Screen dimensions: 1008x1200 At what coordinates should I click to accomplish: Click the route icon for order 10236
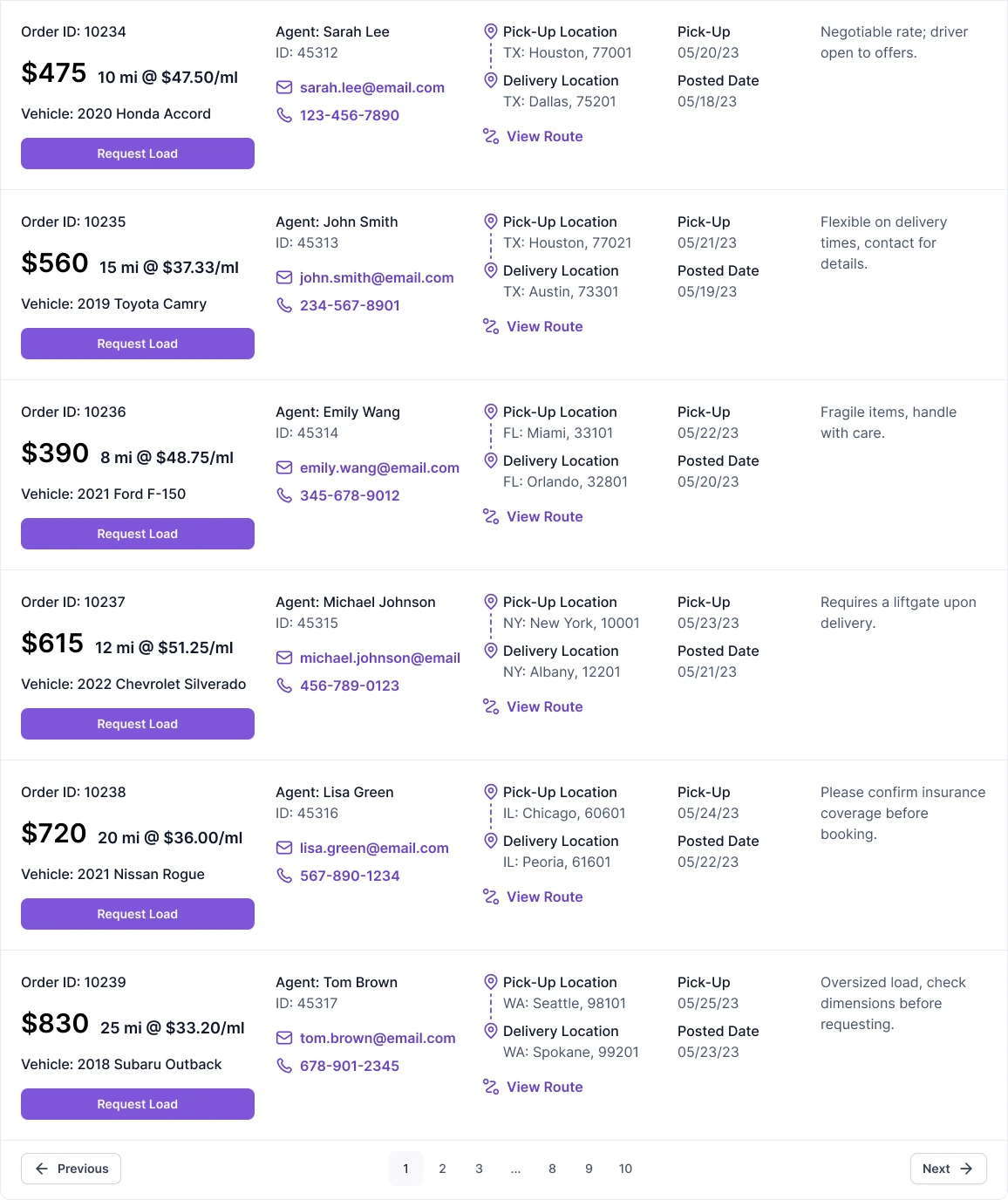click(x=491, y=516)
